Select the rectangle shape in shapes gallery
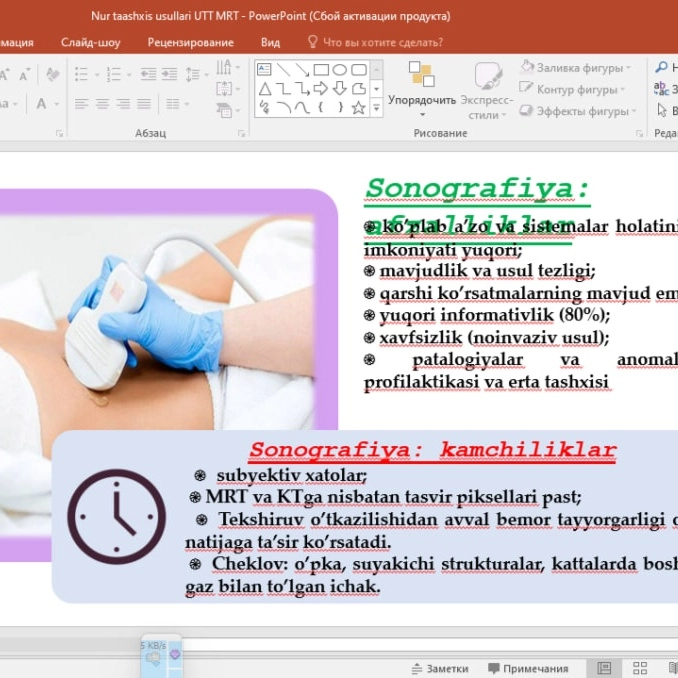Image resolution: width=678 pixels, height=678 pixels. (321, 70)
